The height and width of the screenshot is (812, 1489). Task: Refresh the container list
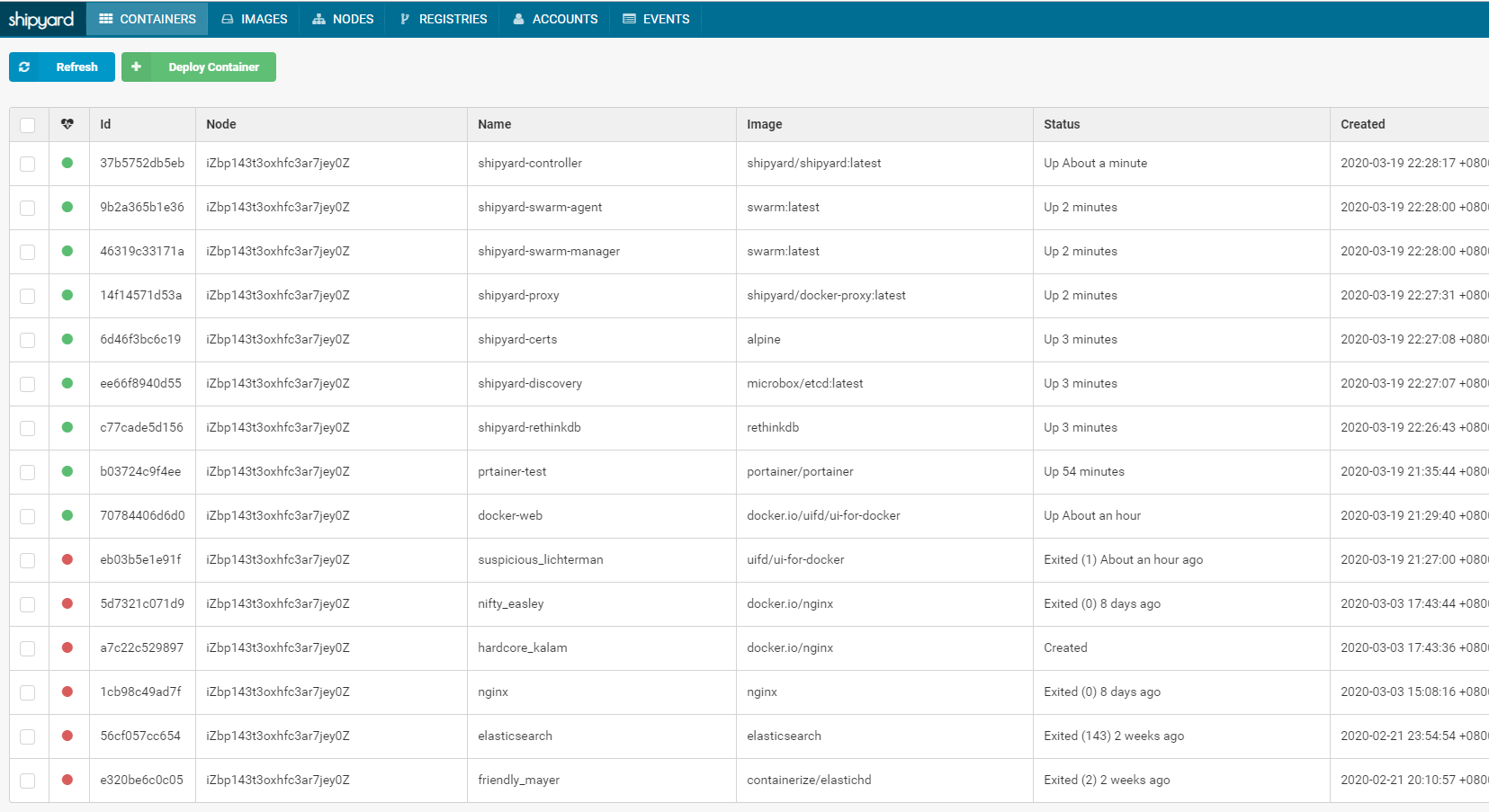pos(62,67)
